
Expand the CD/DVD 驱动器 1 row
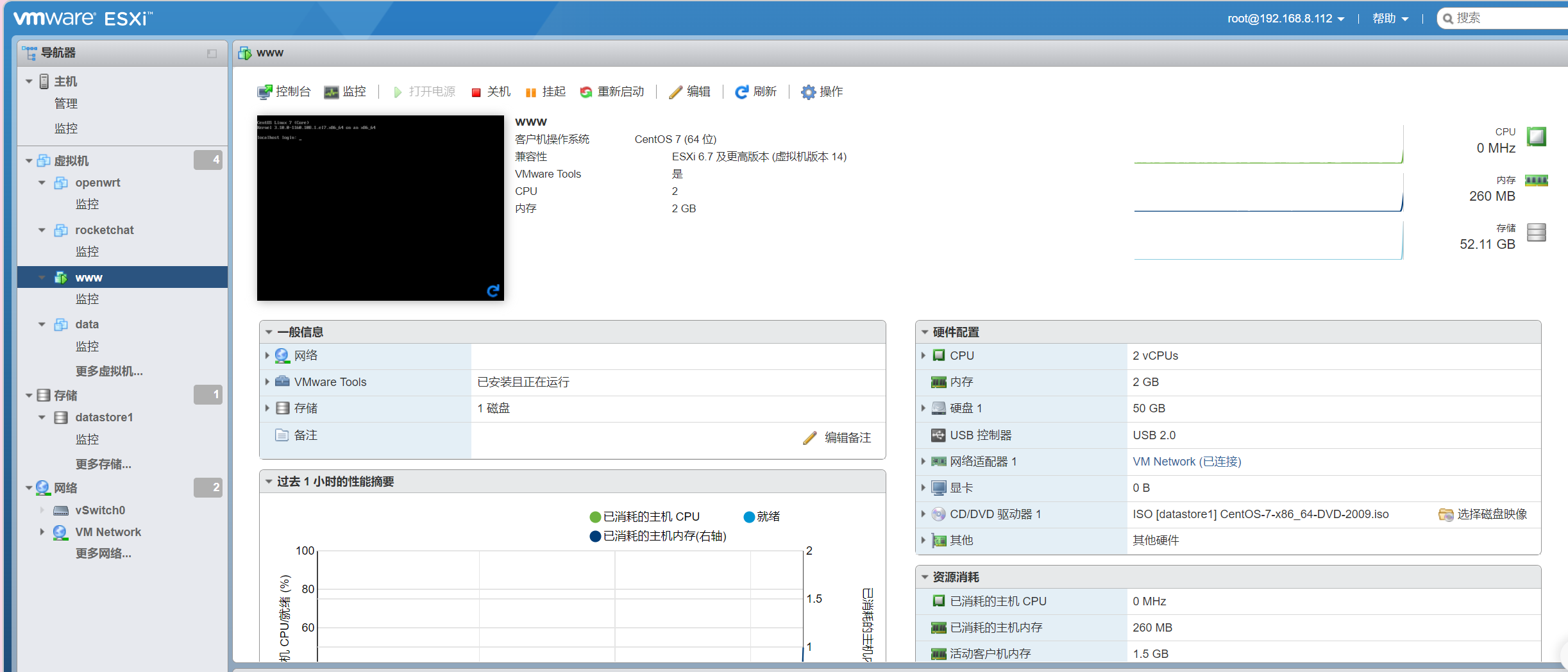pos(923,514)
